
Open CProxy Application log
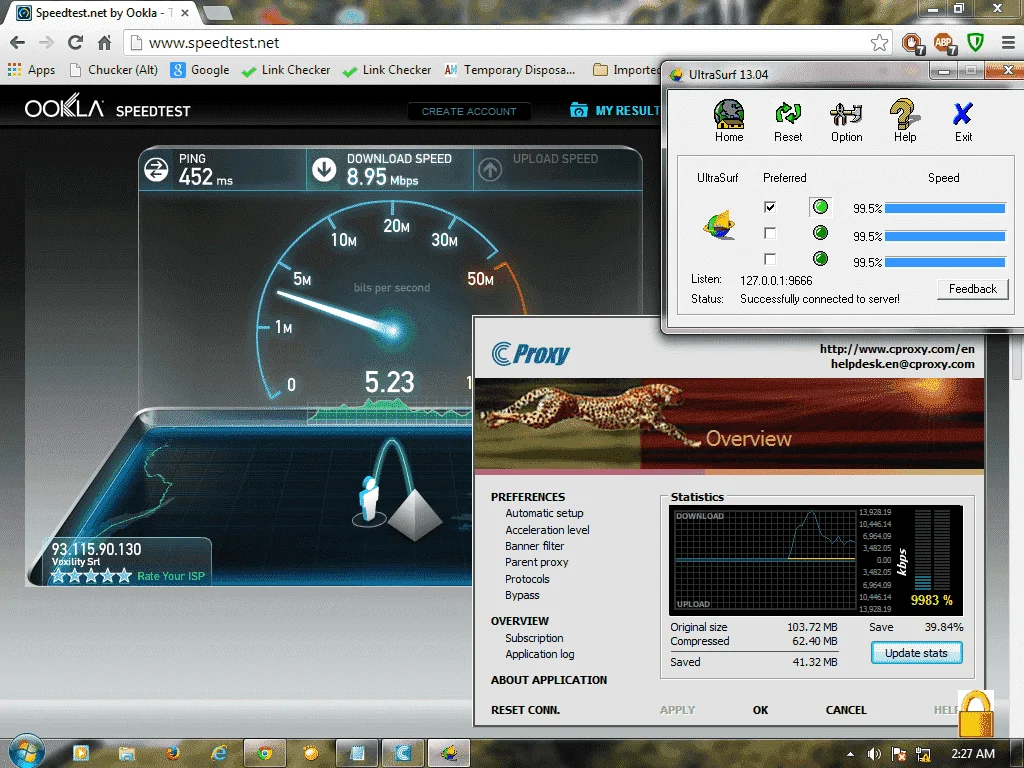click(x=539, y=654)
